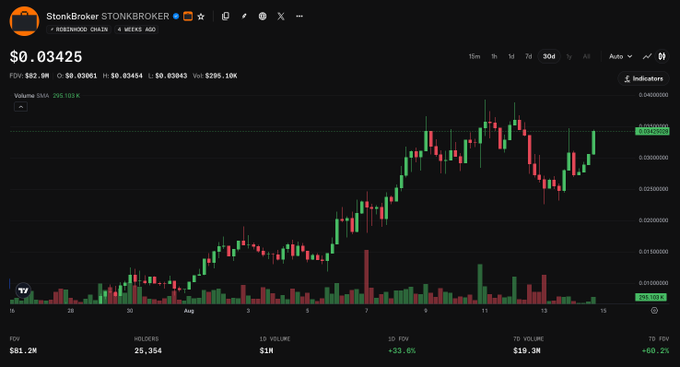680x367 pixels.
Task: Click the TradingView logo on chart
Action: pos(23,290)
